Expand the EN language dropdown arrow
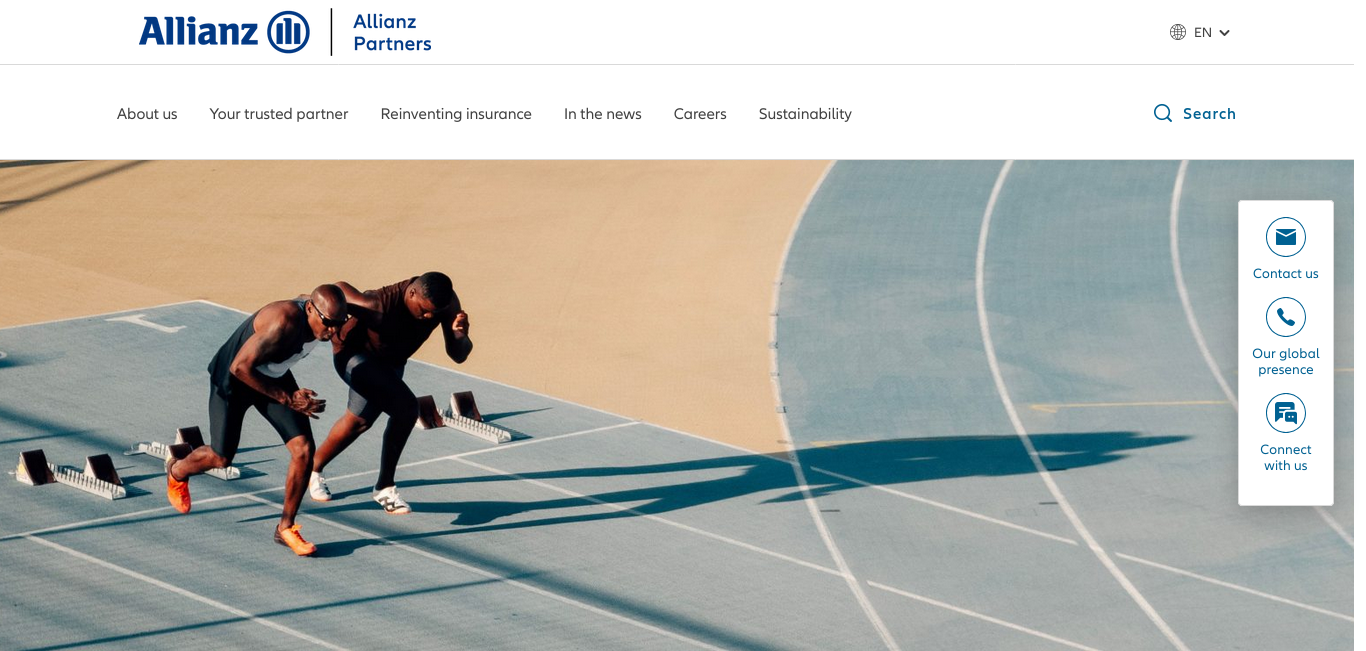The width and height of the screenshot is (1366, 651). tap(1224, 33)
